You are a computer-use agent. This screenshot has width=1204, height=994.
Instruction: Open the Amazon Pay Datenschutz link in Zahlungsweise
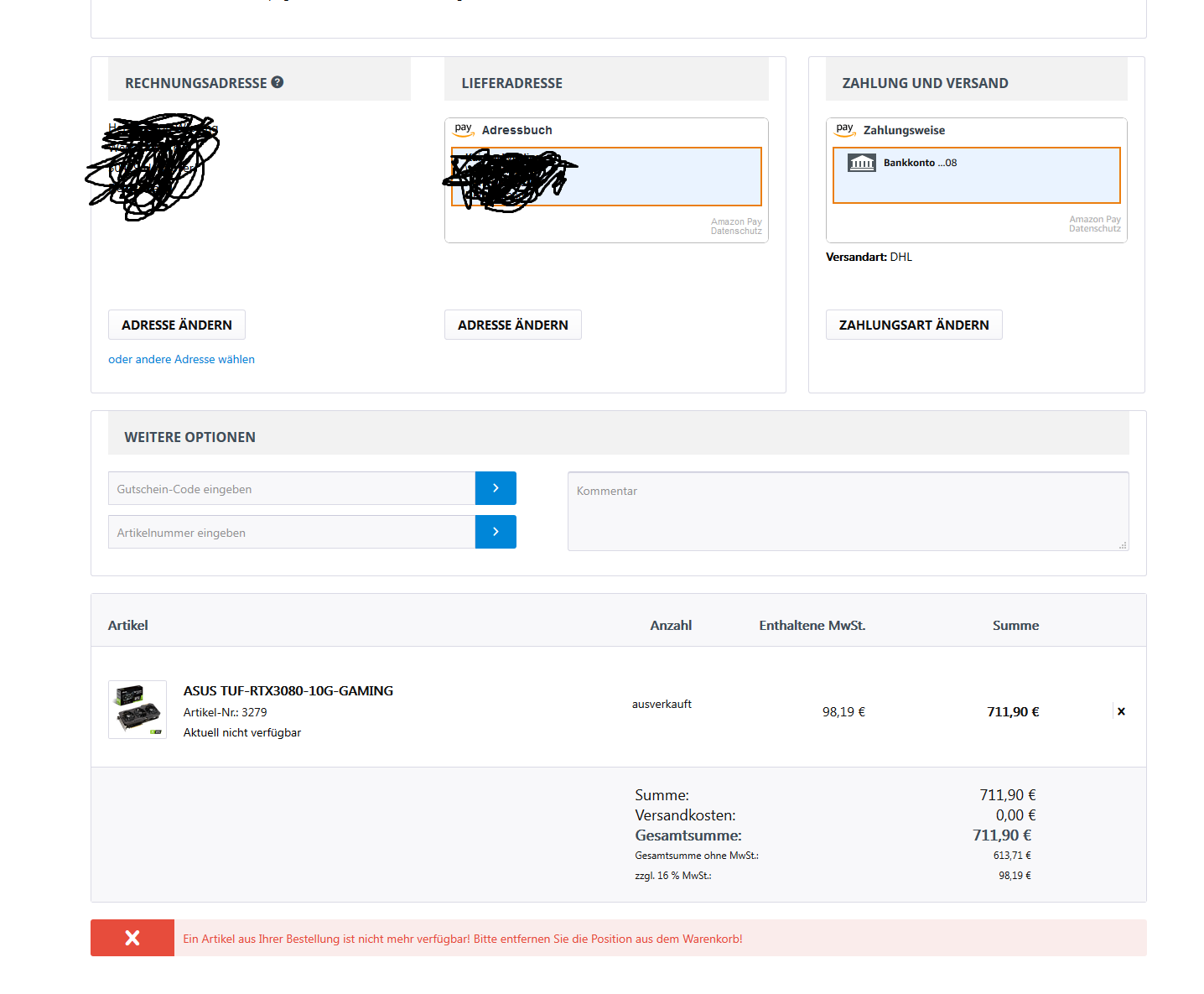point(1094,224)
